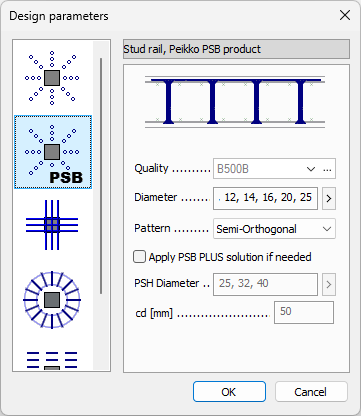The width and height of the screenshot is (361, 416).
Task: Confirm with the OK button
Action: pyautogui.click(x=229, y=392)
